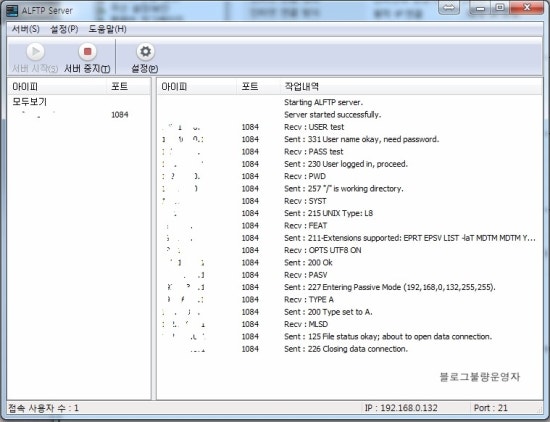Select log row 'Server started successfully.'

click(349, 115)
